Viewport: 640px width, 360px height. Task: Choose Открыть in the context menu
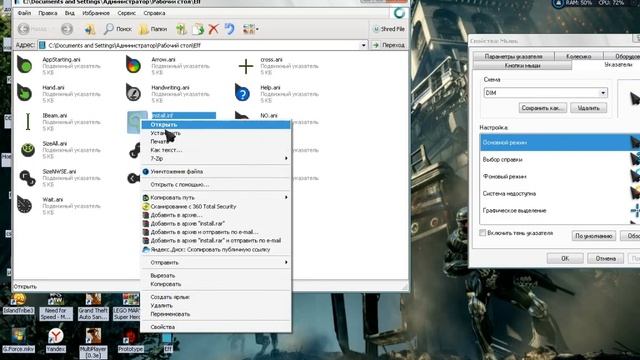coord(216,124)
